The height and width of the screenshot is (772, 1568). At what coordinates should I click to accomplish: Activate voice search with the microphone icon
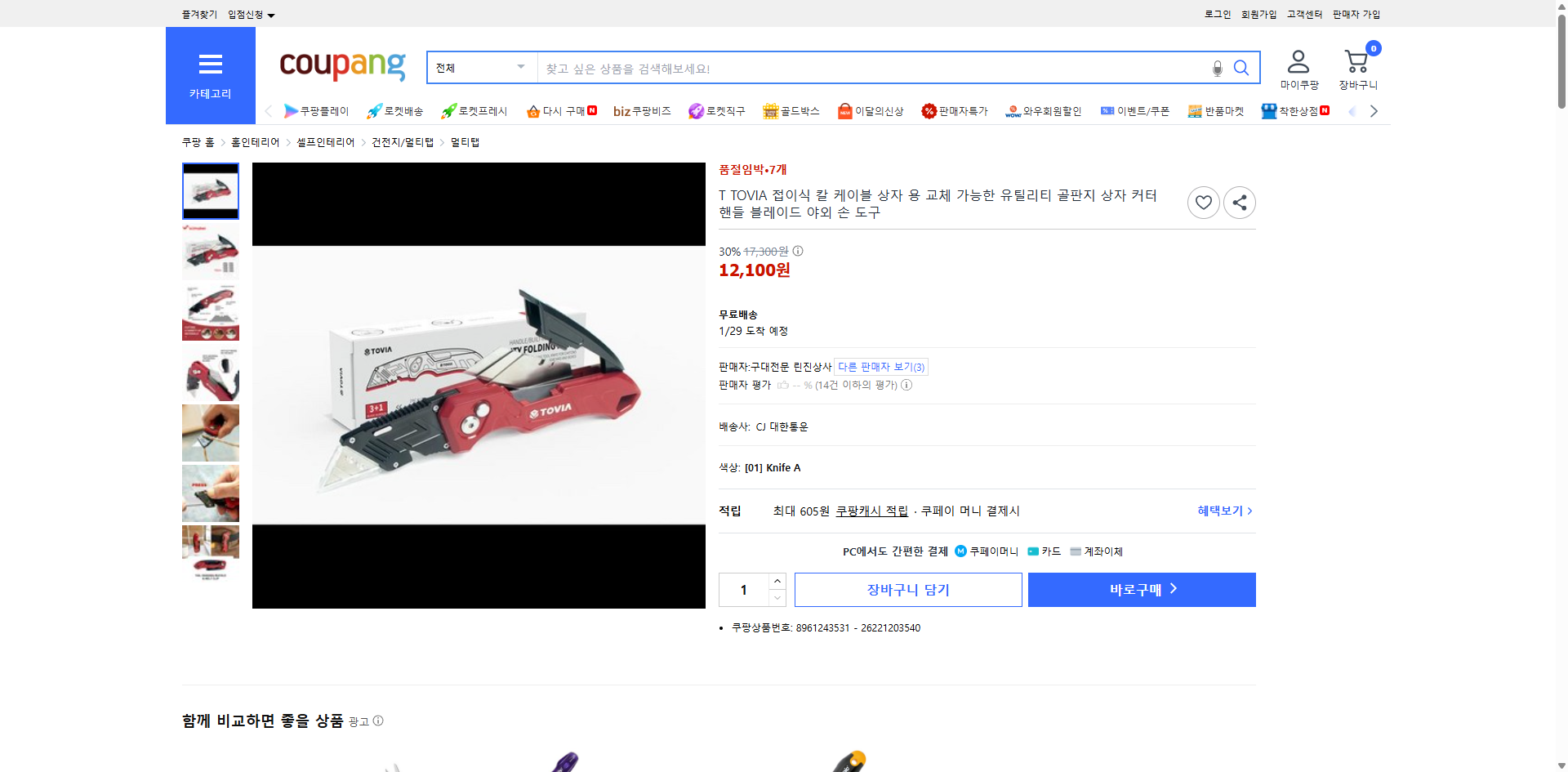click(1217, 69)
